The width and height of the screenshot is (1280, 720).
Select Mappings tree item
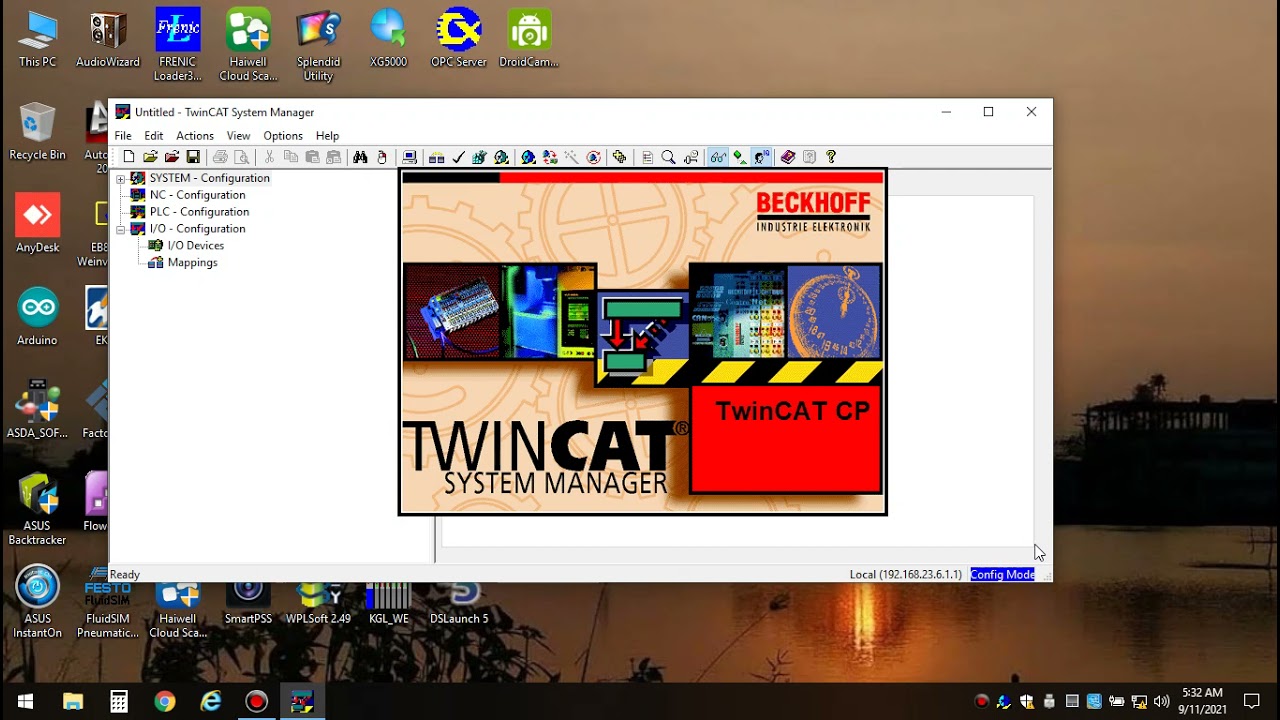(192, 263)
